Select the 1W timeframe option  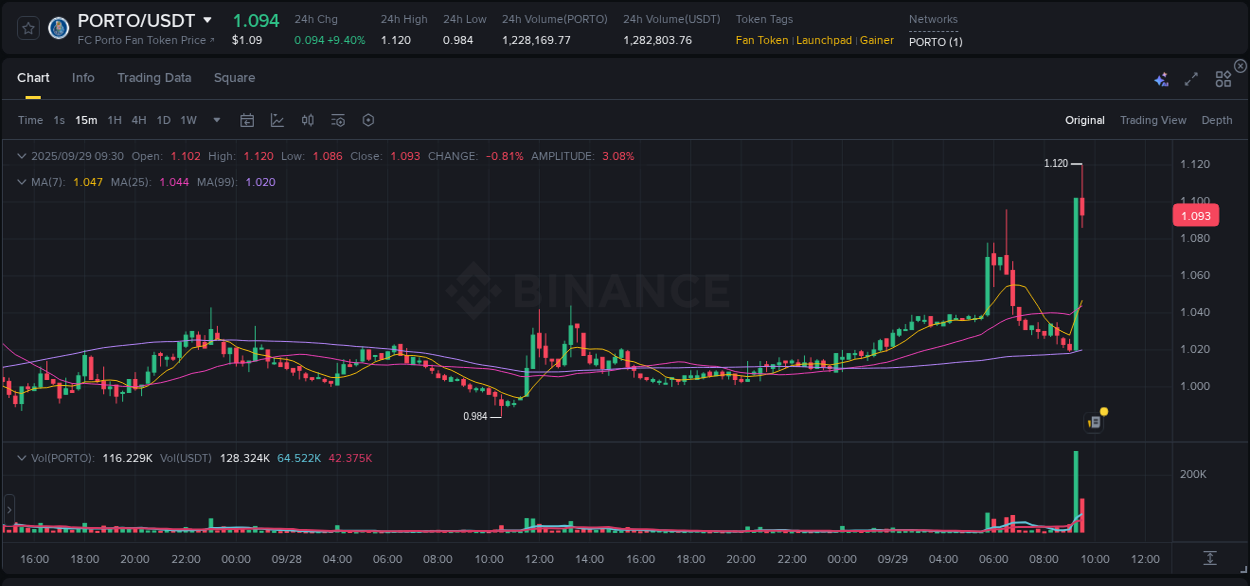(188, 119)
